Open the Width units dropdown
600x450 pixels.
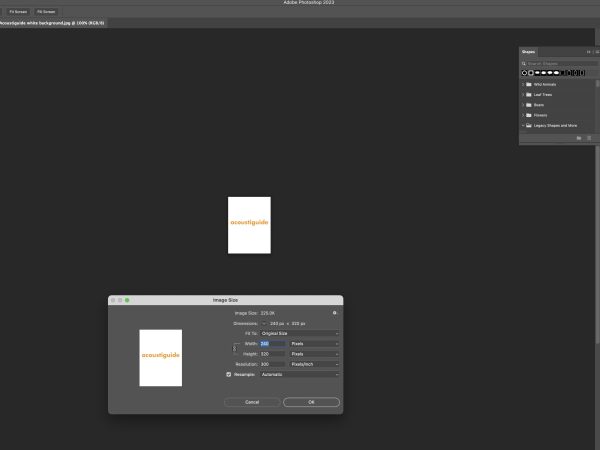315,343
